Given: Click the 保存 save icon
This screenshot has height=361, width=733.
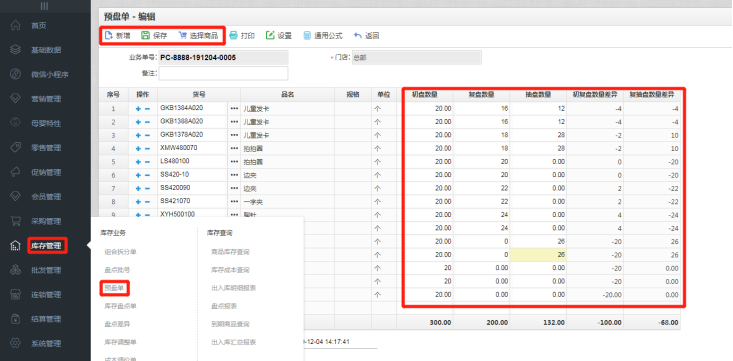Looking at the screenshot, I should click(146, 36).
